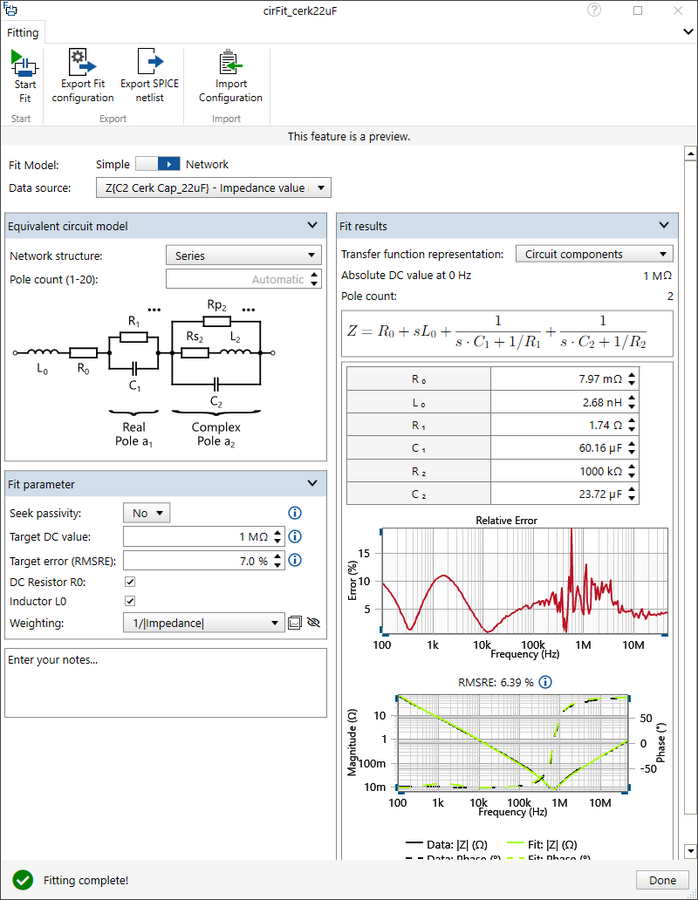Click the Relative Error chart
698x900 pixels.
[x=525, y=581]
